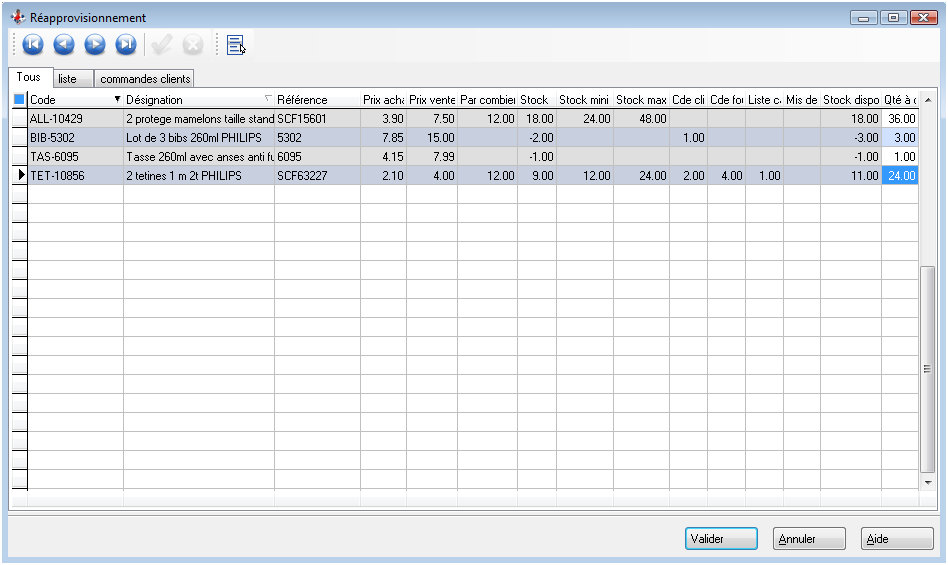Go to the first record
948x565 pixels.
[x=33, y=44]
